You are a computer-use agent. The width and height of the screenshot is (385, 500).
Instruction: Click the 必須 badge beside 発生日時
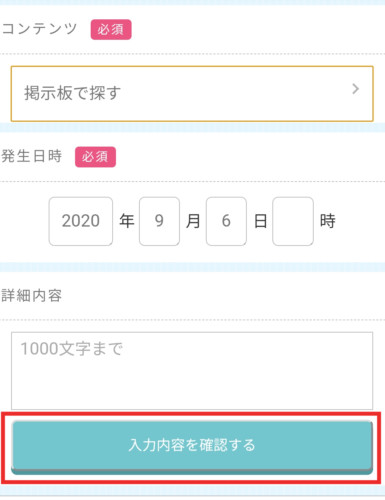(95, 157)
